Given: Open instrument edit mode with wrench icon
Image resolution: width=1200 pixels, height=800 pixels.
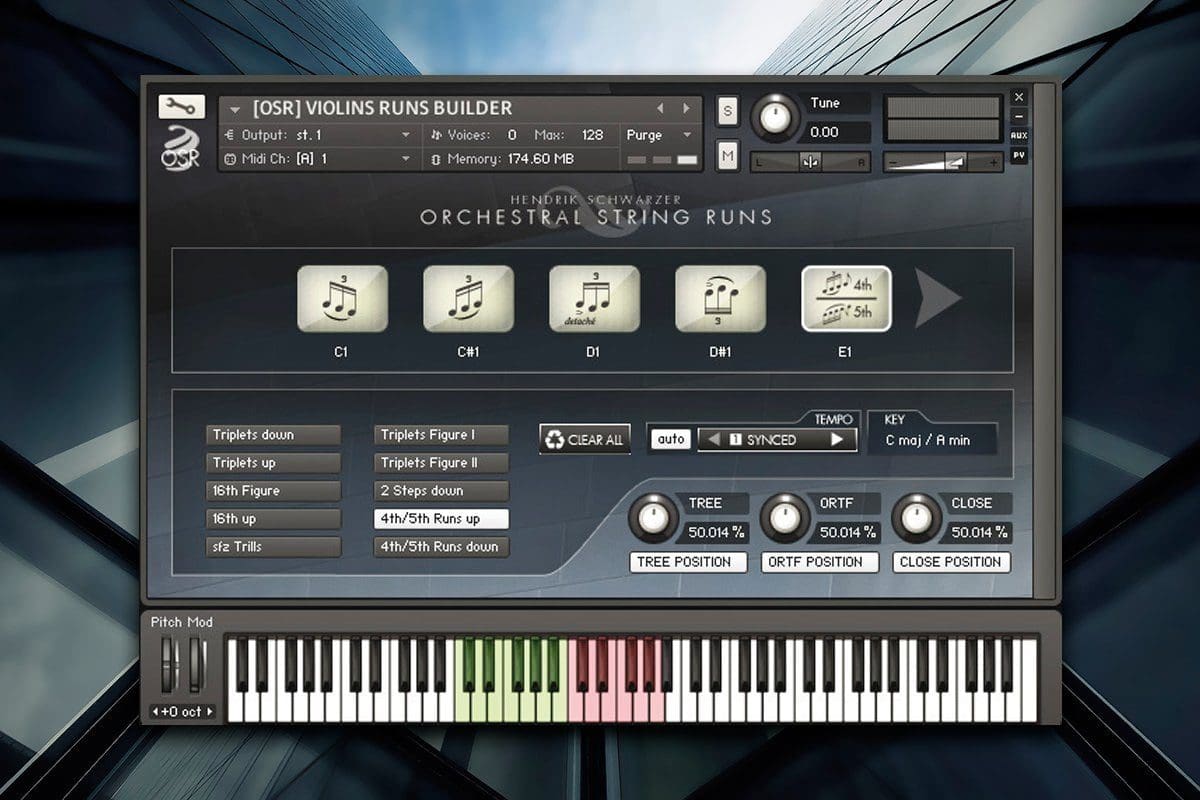Looking at the screenshot, I should tap(181, 107).
